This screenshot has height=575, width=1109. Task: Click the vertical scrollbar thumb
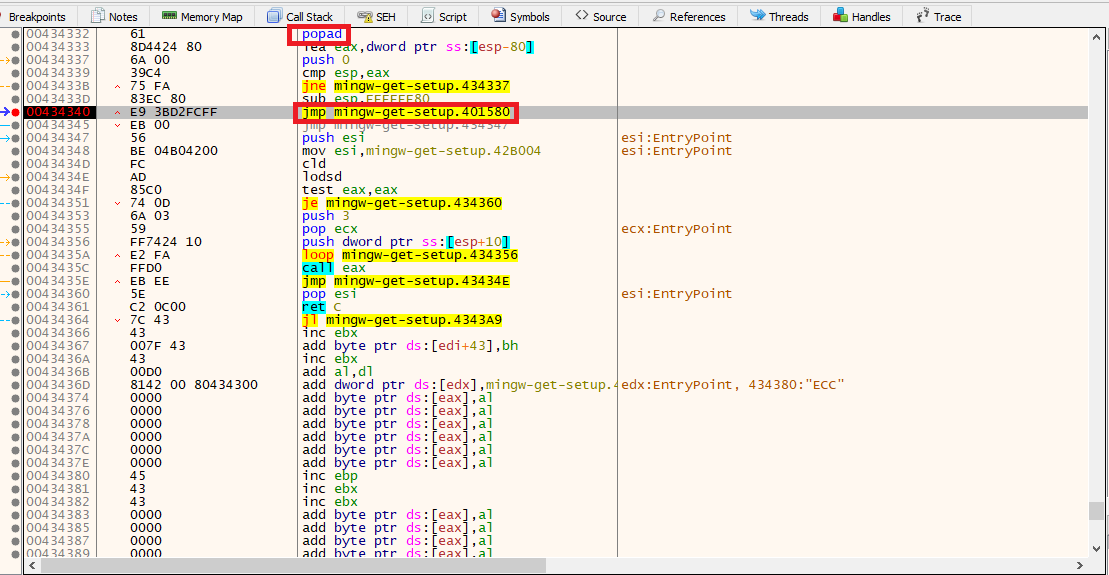[1096, 511]
